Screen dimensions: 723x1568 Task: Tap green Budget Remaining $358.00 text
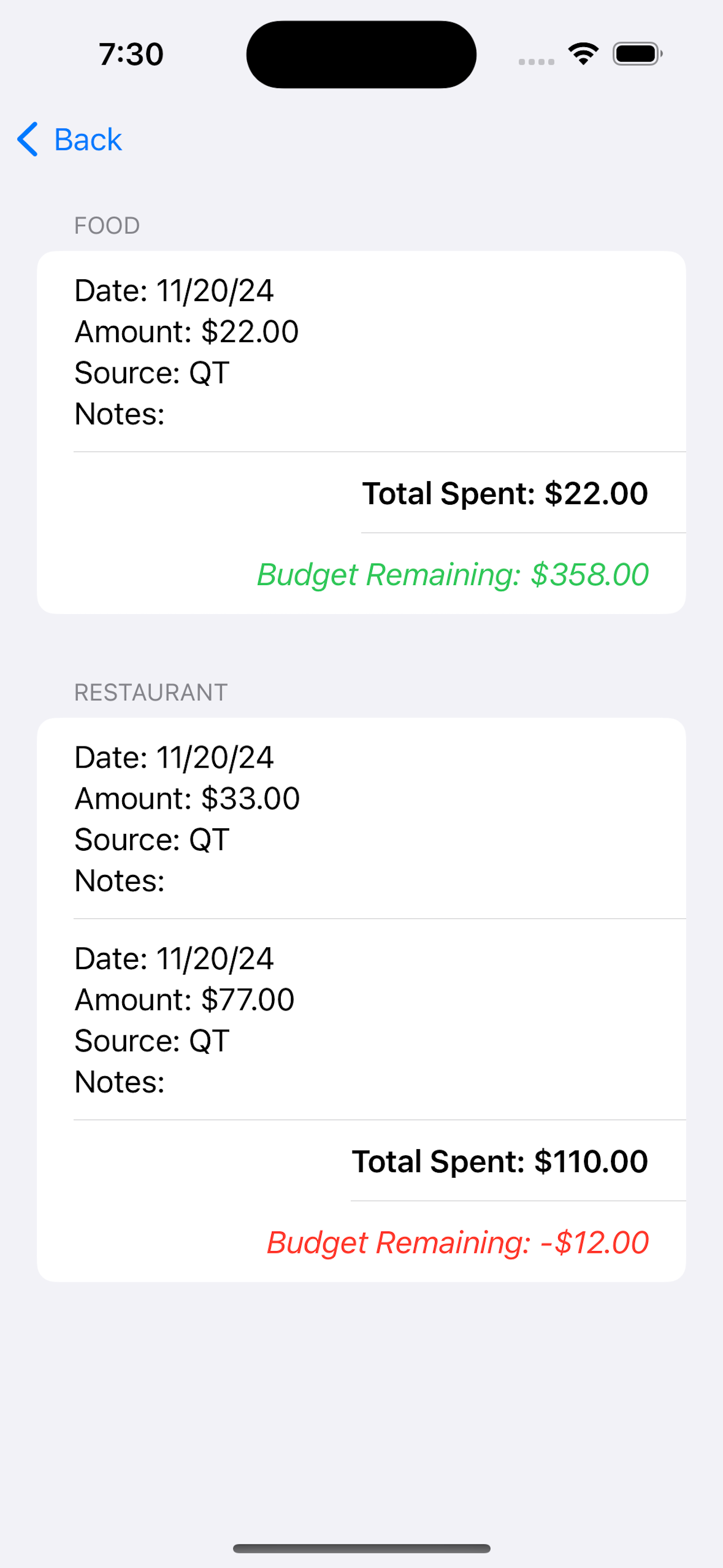(x=453, y=575)
